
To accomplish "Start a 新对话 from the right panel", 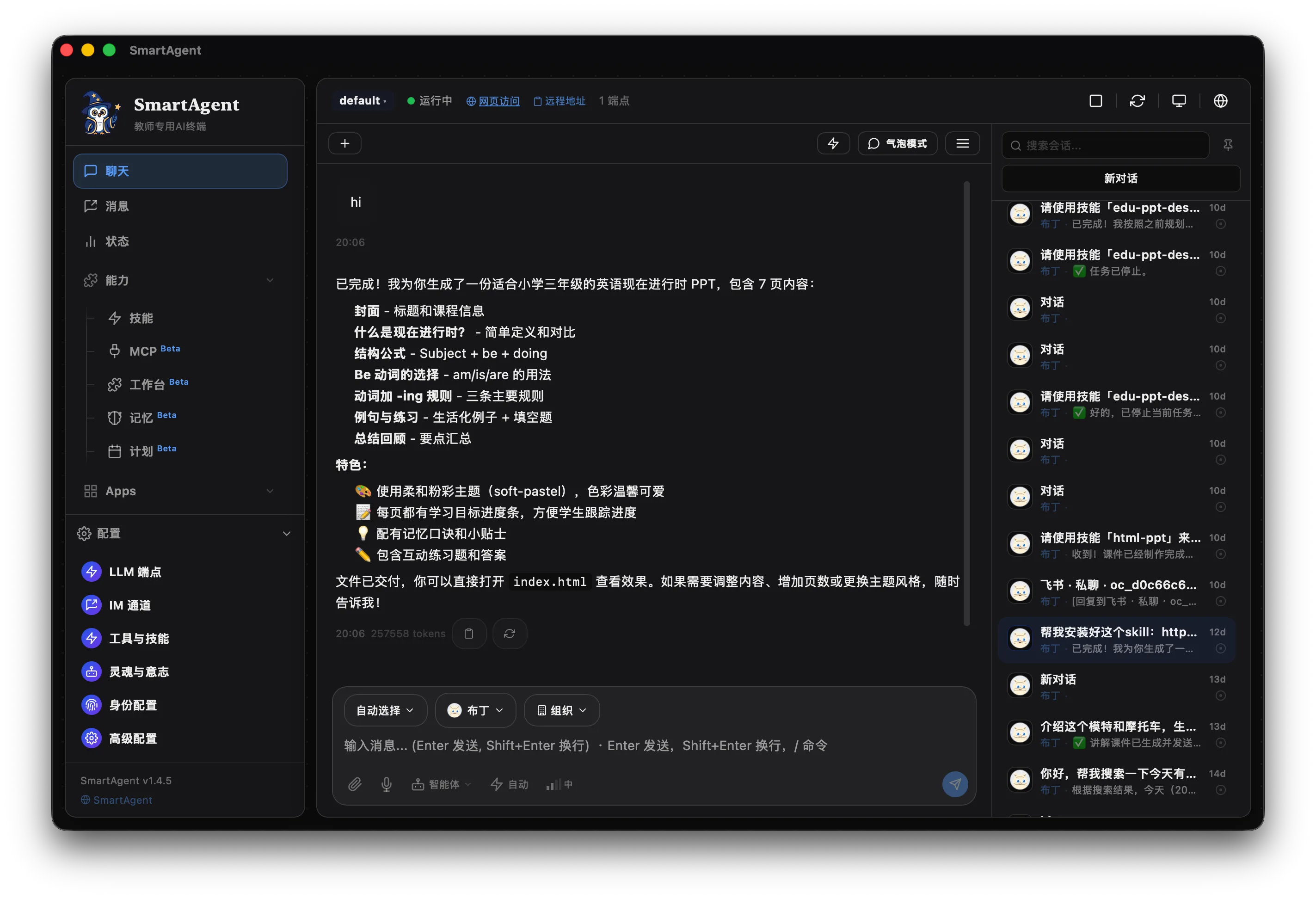I will click(x=1121, y=179).
